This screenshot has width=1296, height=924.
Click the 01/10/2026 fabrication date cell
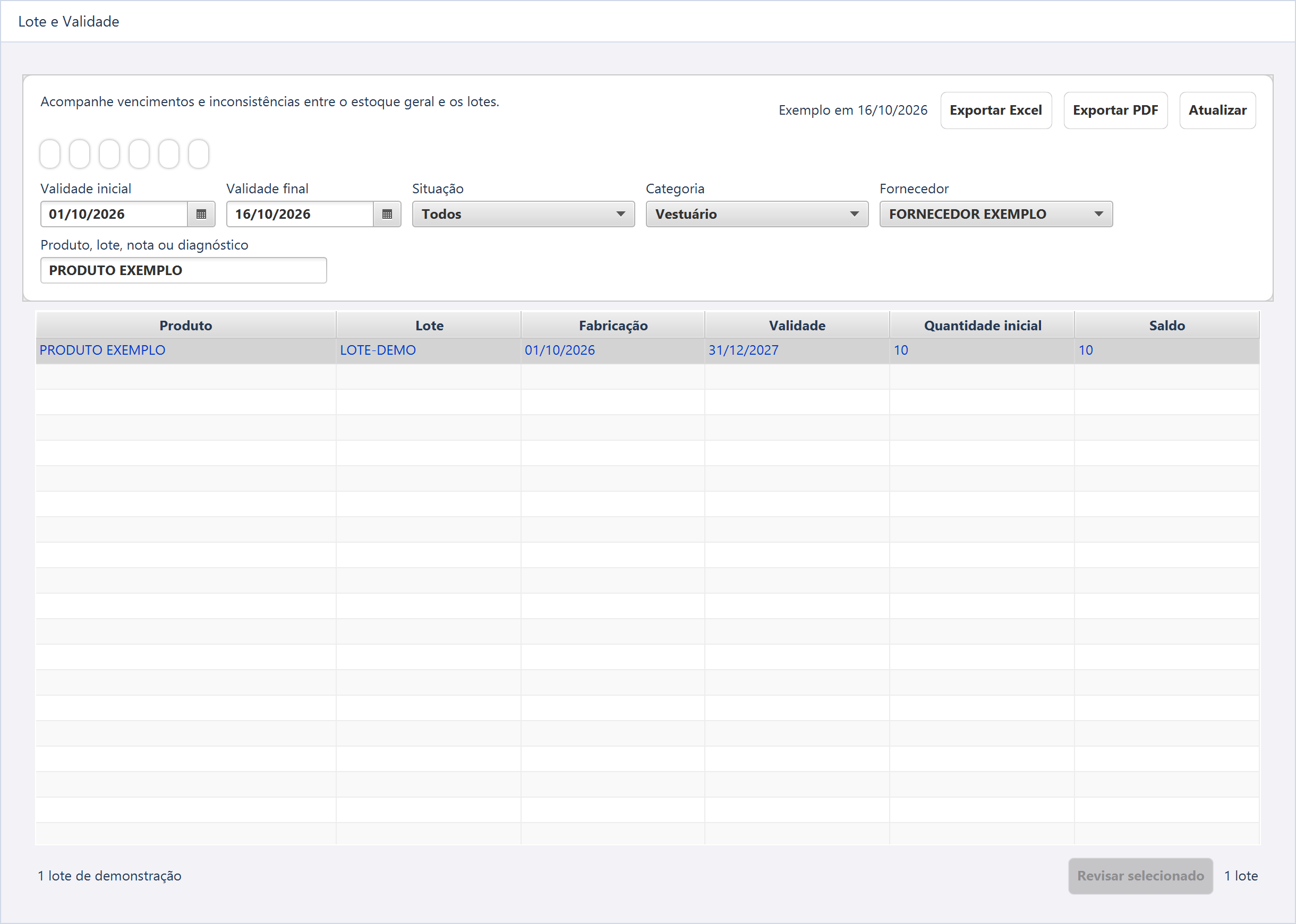(x=613, y=350)
